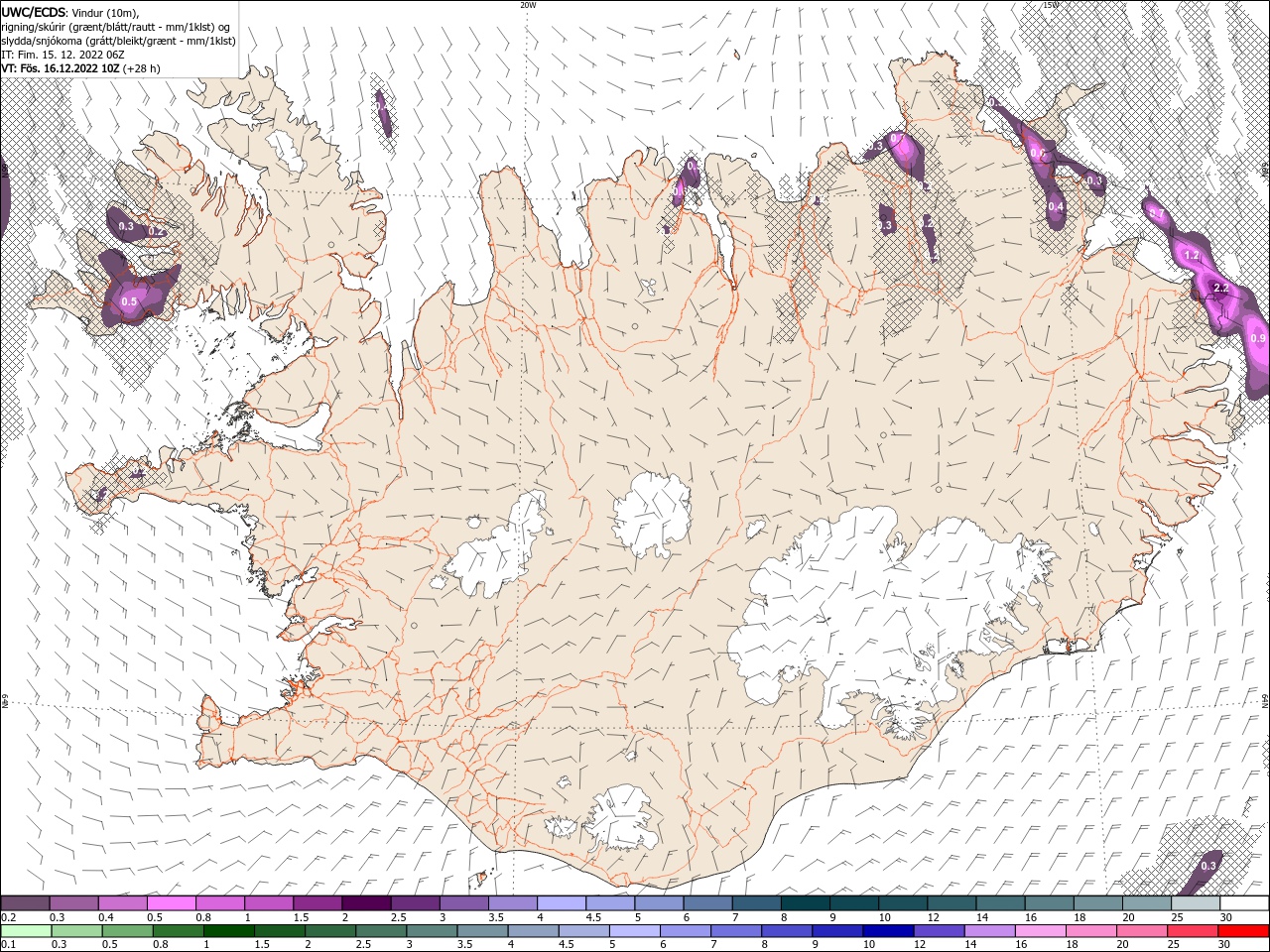This screenshot has width=1270, height=952.
Task: Click the 1.2 snowfall value on the east coast
Action: click(x=1193, y=256)
